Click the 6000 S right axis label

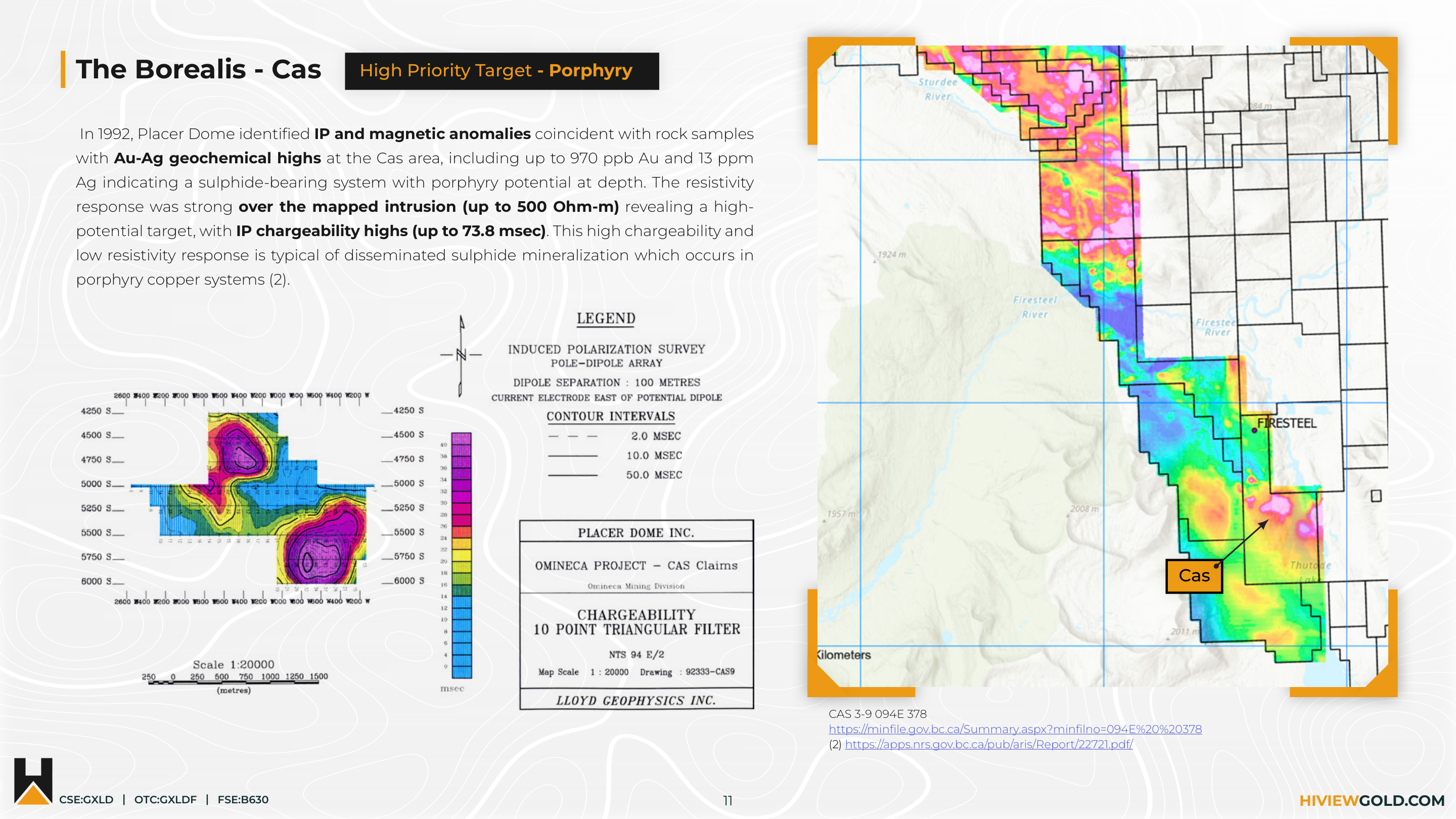[x=409, y=581]
